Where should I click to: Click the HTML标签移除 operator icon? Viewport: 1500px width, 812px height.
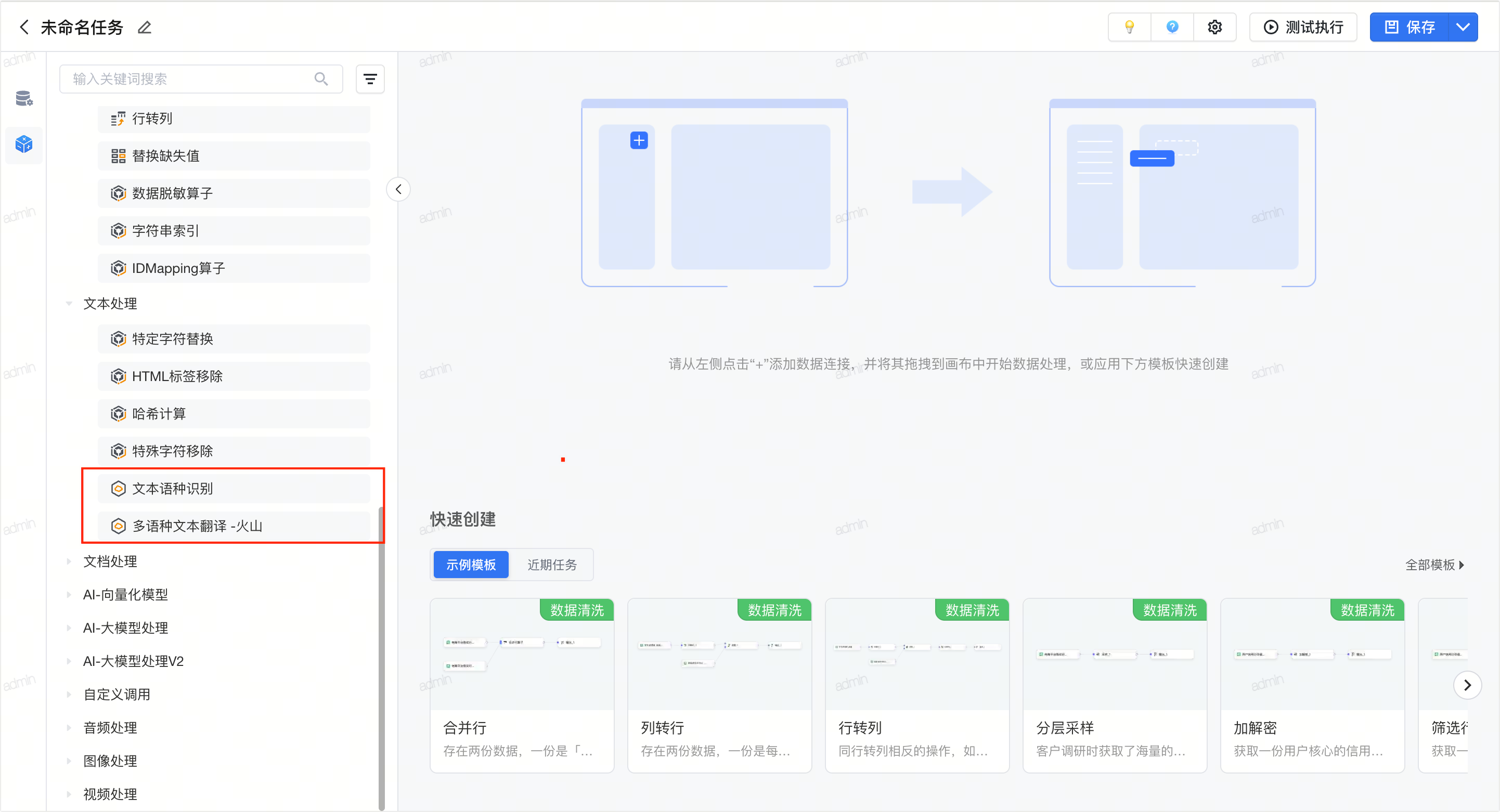tap(118, 376)
